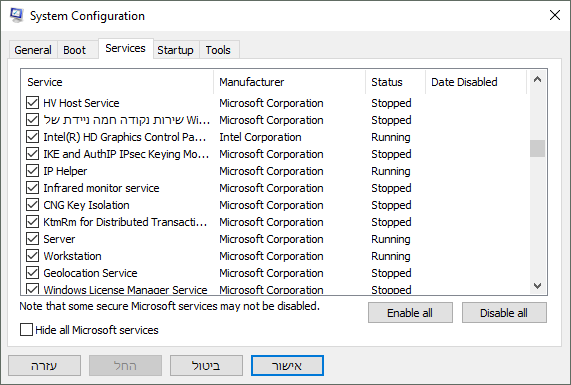Screen dimensions: 571x385
Task: Select the Server service name
Action: (x=59, y=239)
